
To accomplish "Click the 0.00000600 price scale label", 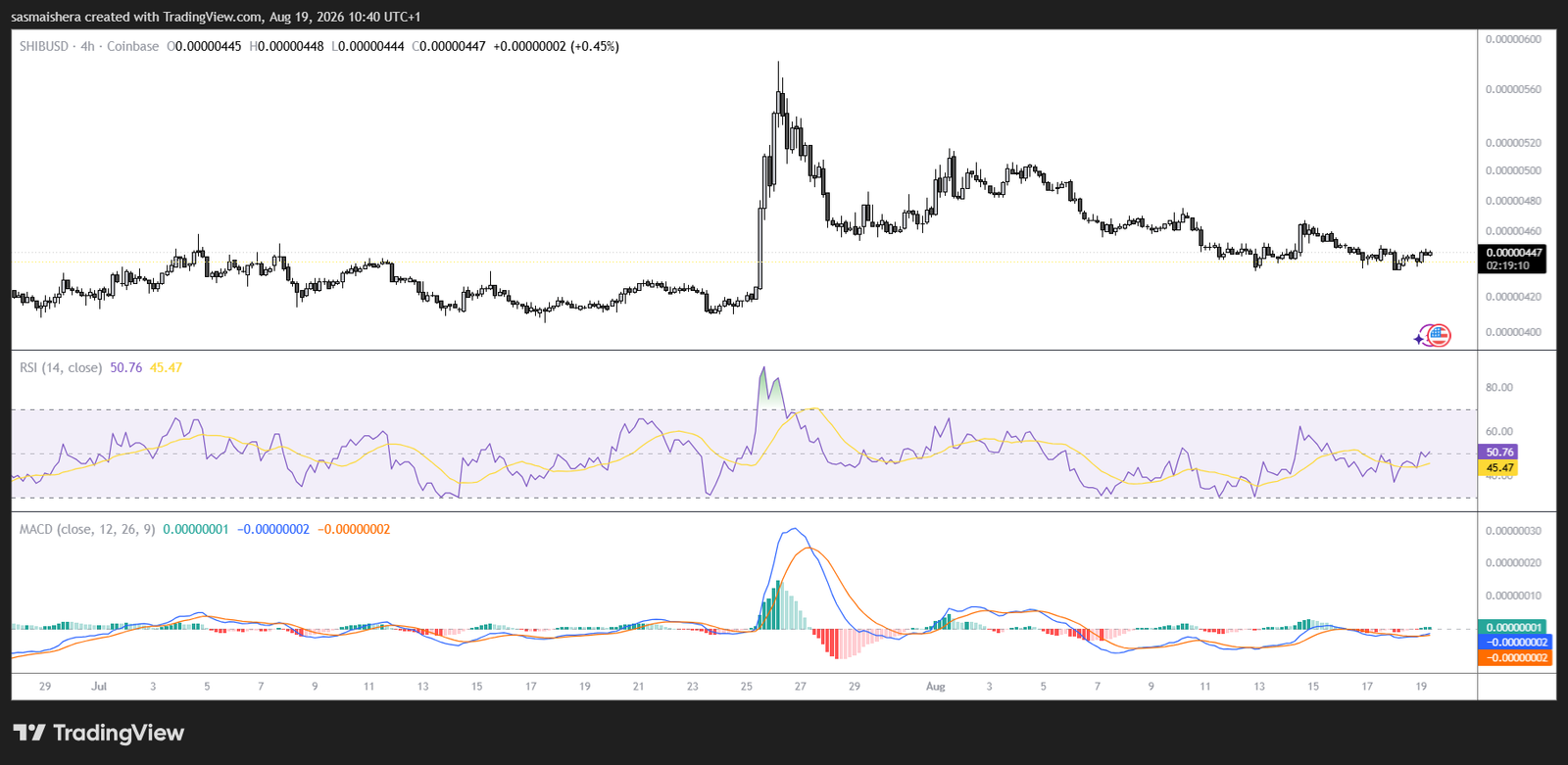I will pyautogui.click(x=1513, y=39).
